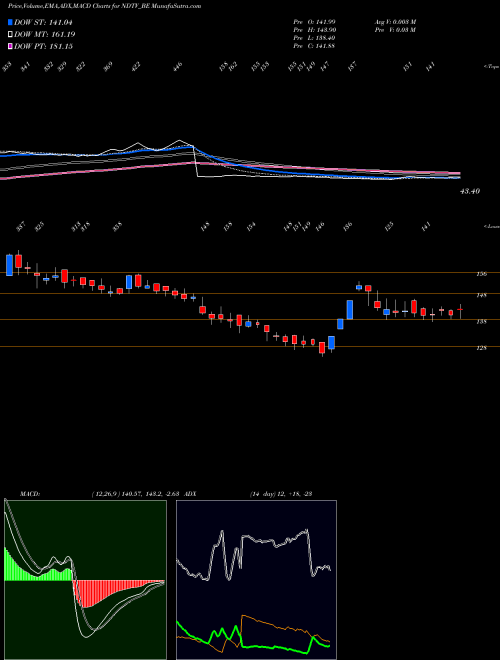500x660 pixels.
Task: Click the lowest red candlestick below the 128 line
Action: pyautogui.click(x=322, y=348)
